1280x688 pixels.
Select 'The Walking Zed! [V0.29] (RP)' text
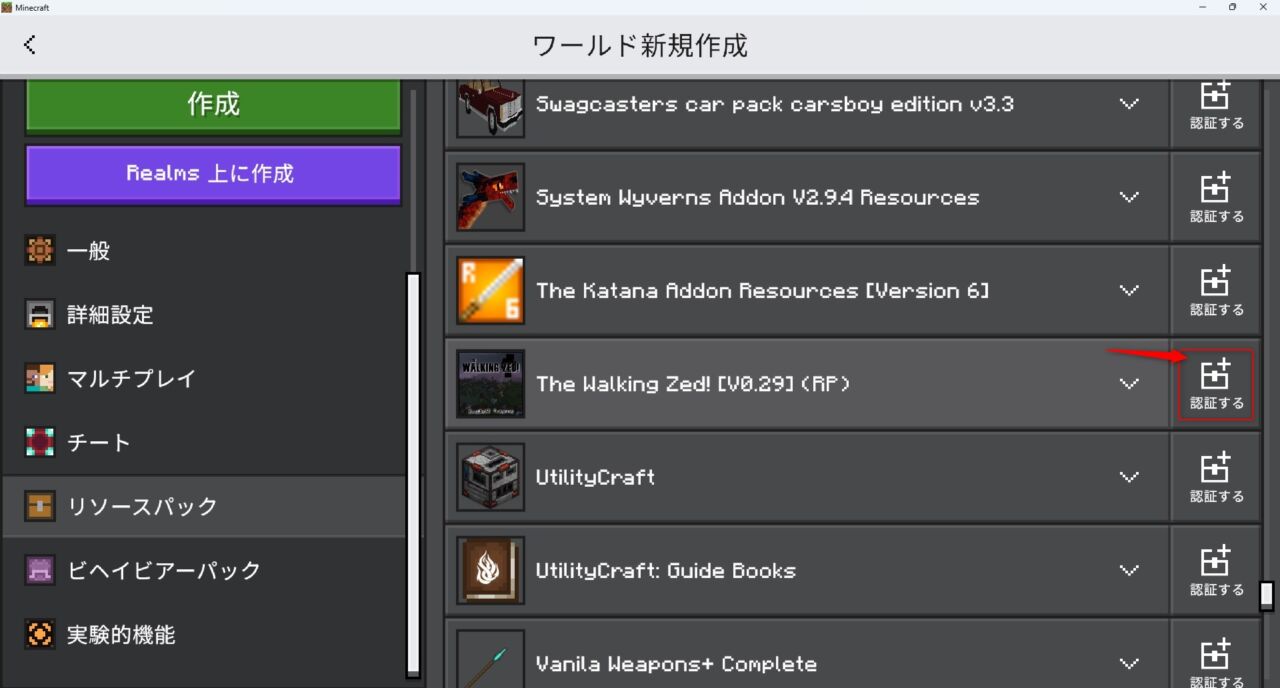click(693, 384)
